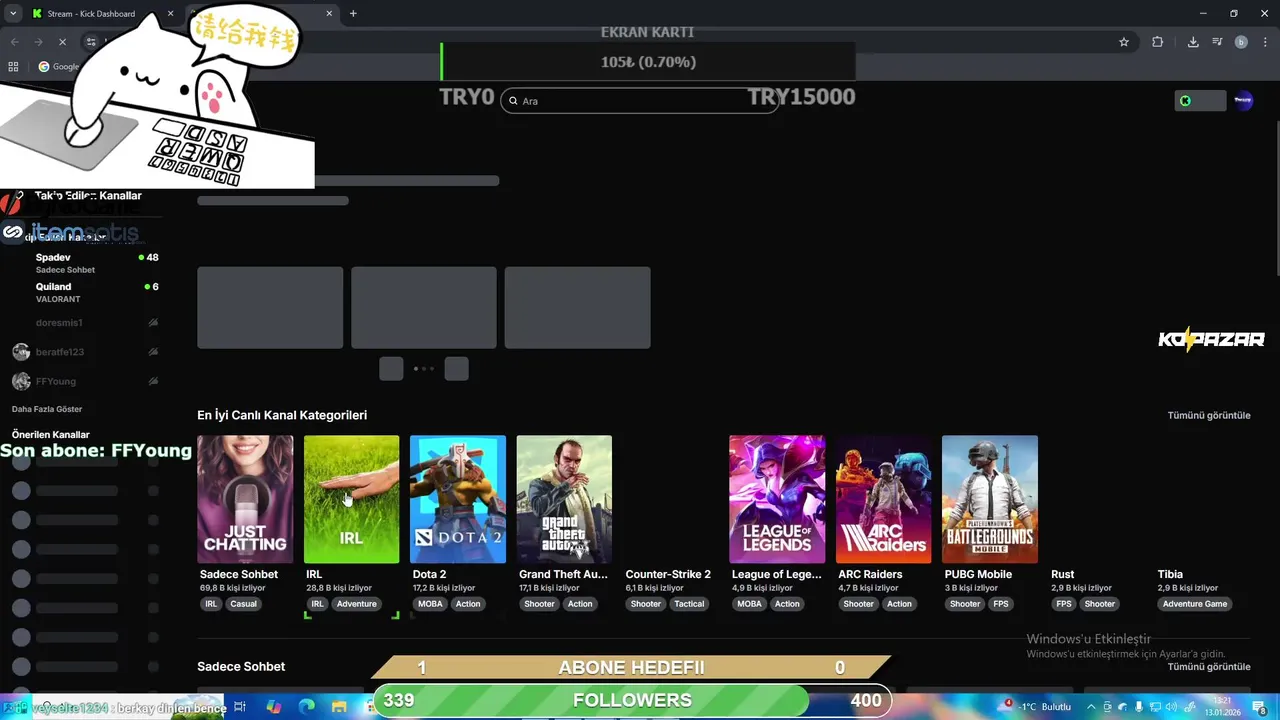This screenshot has height=720, width=1280.
Task: Click the Kick green logo button
Action: click(1200, 101)
